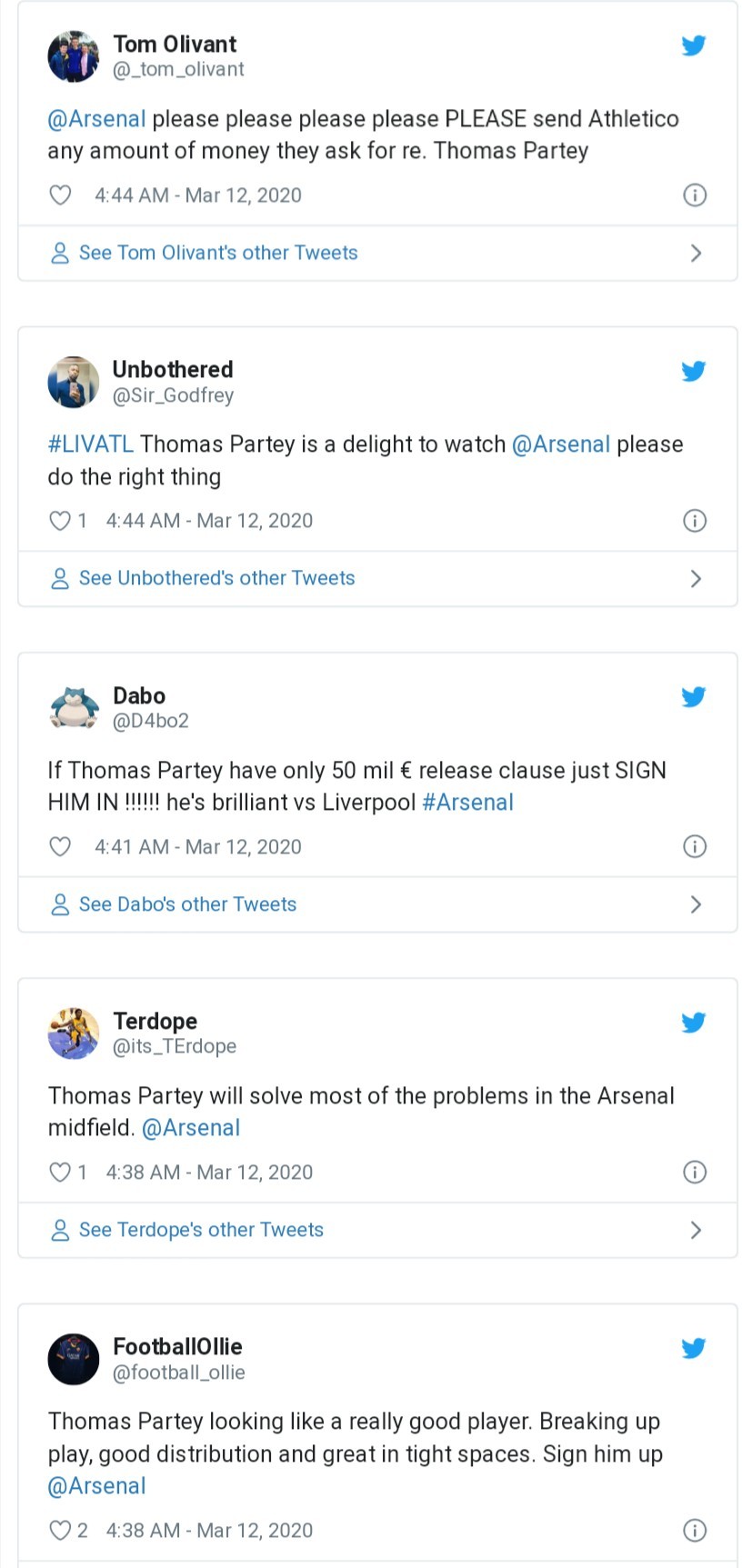
Task: Open the #LIVATL hashtag
Action: pos(90,444)
